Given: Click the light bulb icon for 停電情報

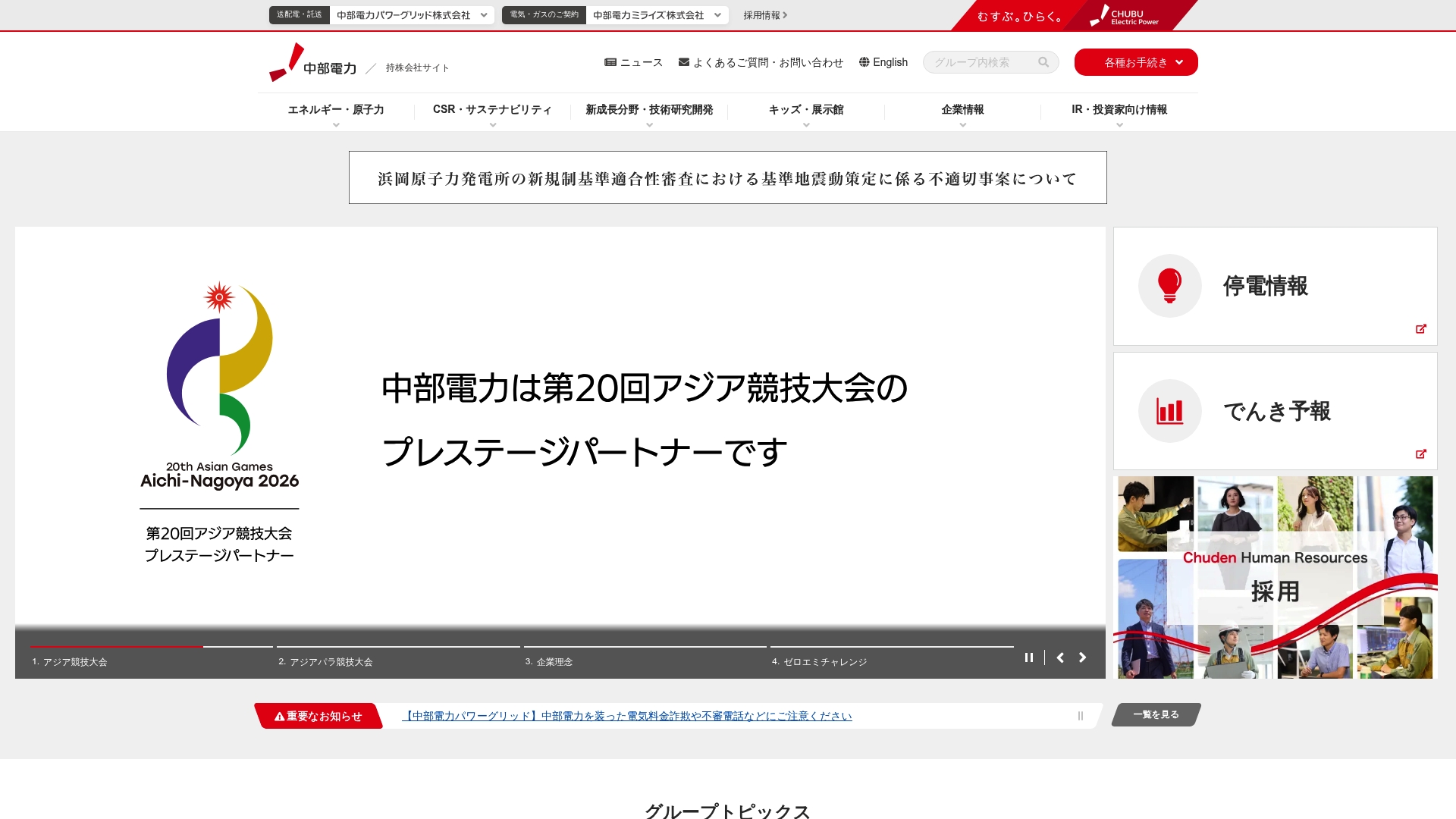Looking at the screenshot, I should click(1169, 286).
